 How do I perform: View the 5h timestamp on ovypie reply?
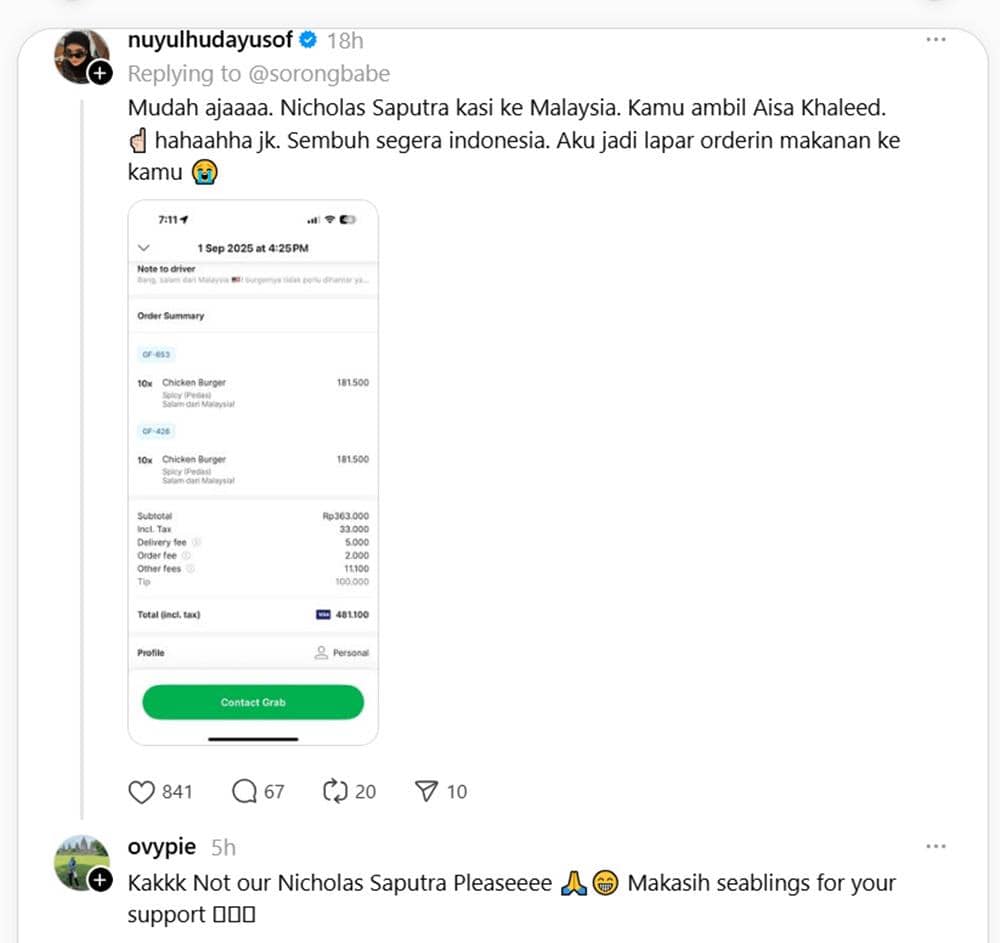(223, 847)
